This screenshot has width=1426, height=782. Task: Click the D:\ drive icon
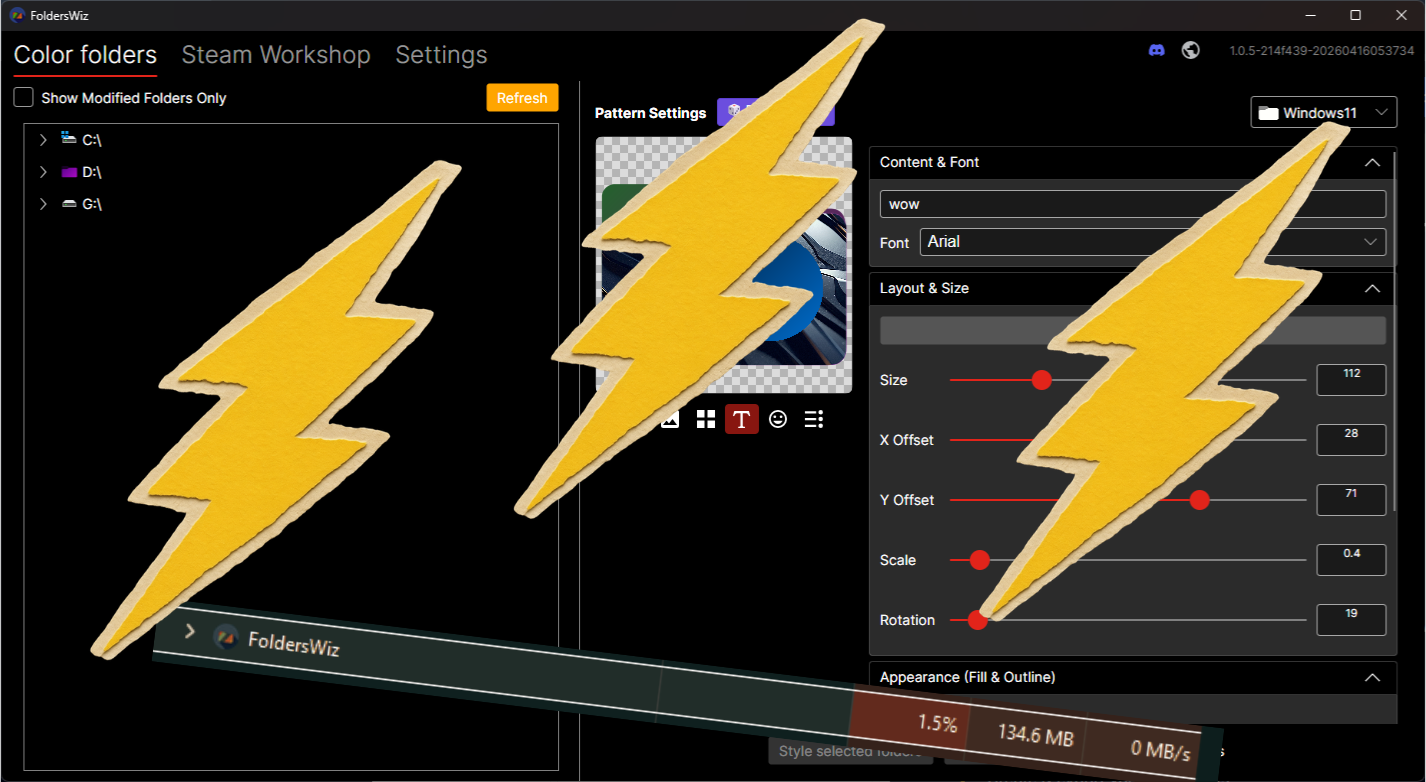pyautogui.click(x=69, y=172)
